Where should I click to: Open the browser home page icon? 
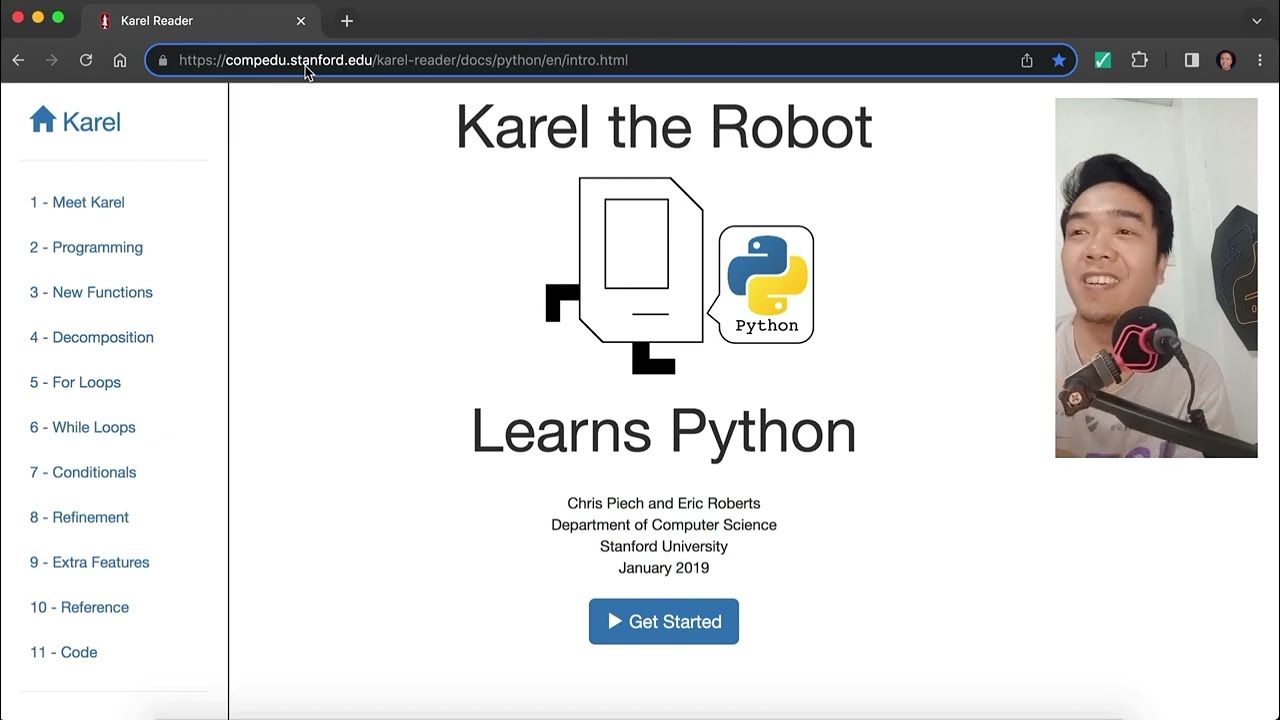tap(120, 60)
